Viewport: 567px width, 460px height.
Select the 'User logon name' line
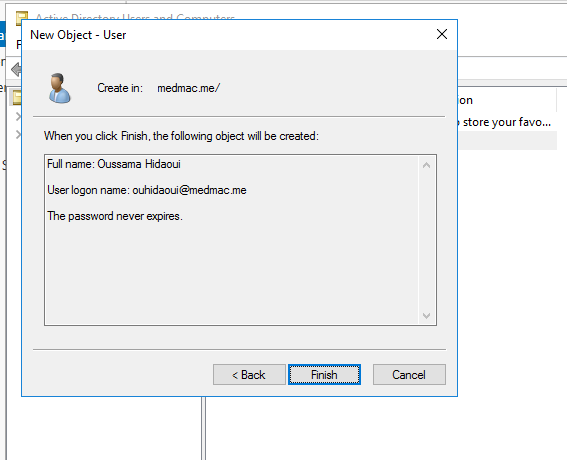click(147, 190)
